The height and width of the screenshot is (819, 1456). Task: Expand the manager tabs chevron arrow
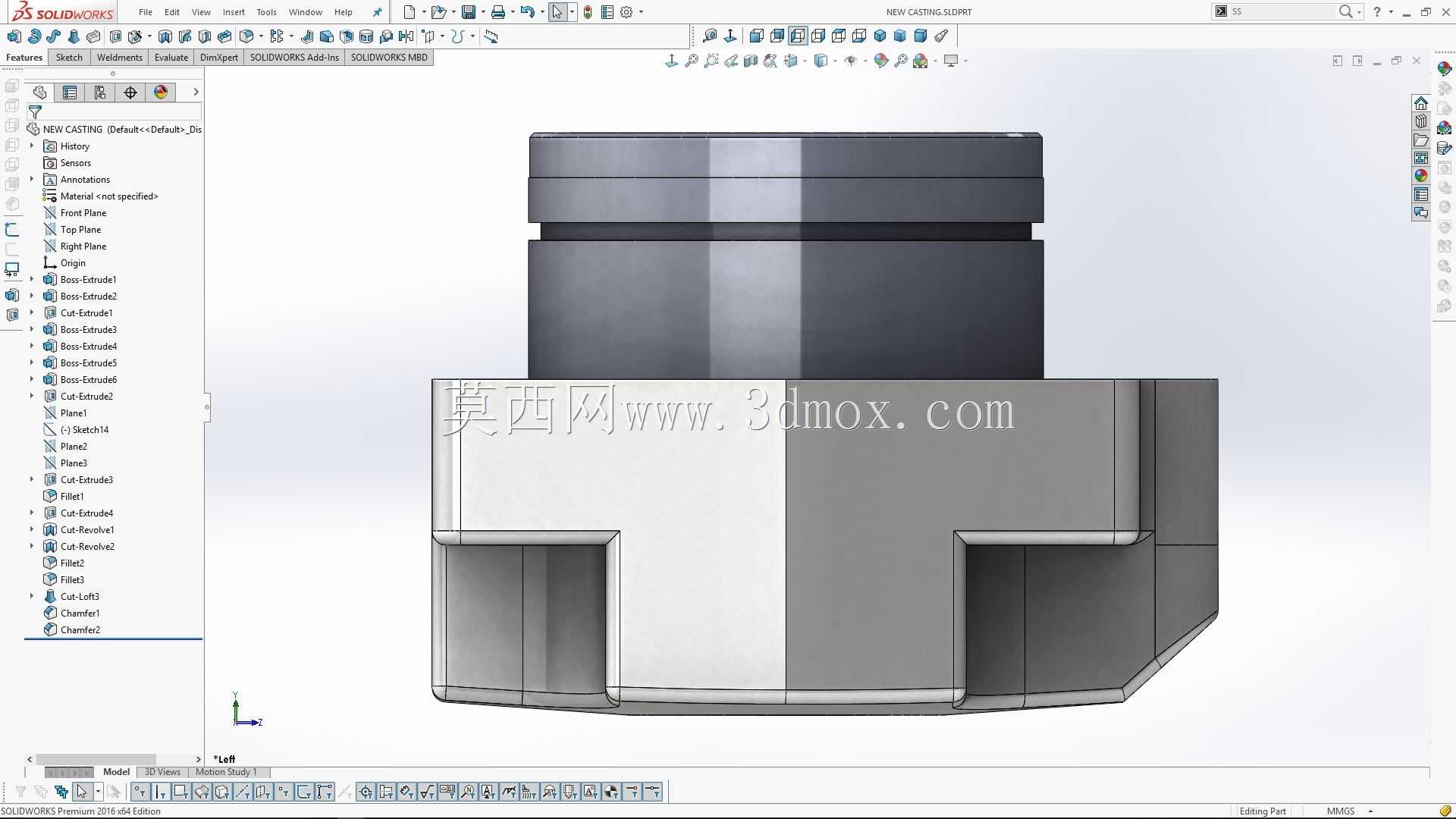(x=196, y=92)
